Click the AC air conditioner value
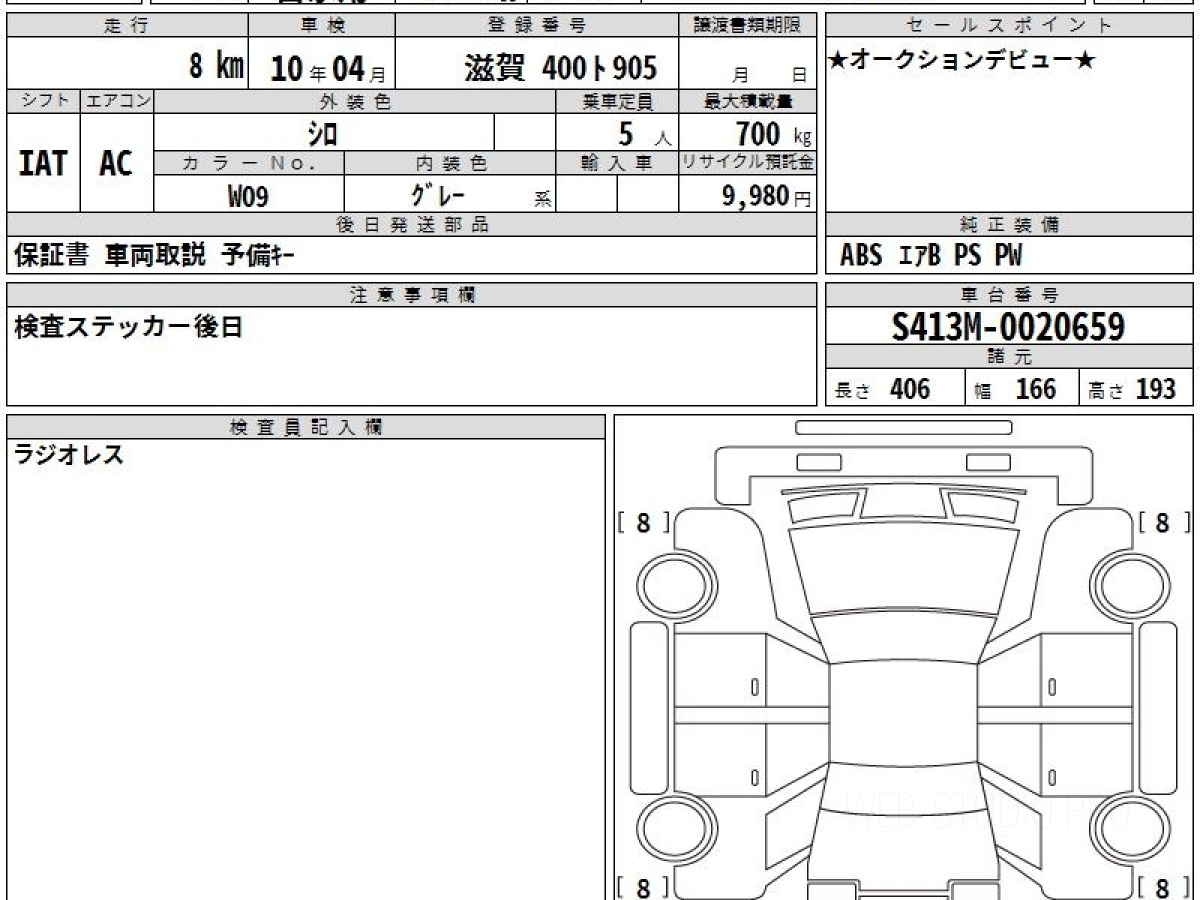 pyautogui.click(x=116, y=163)
